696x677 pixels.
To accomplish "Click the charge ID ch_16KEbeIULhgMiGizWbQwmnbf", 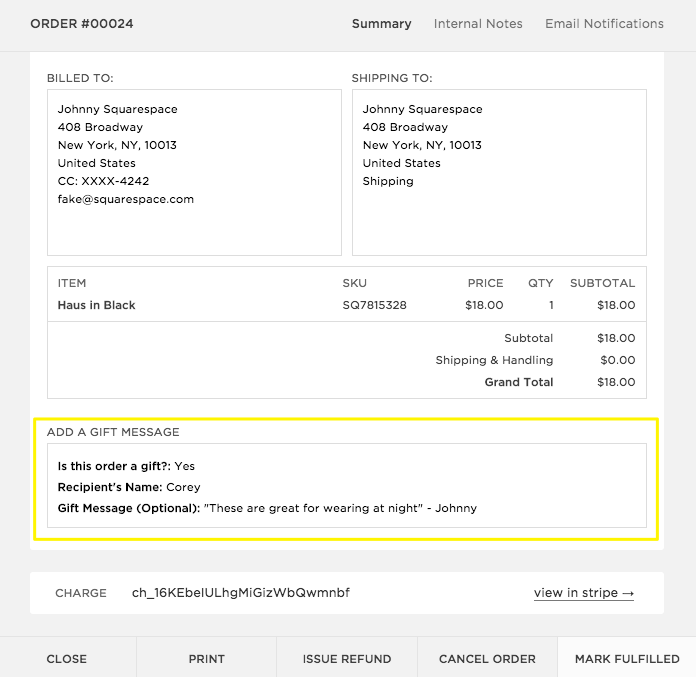I will pos(240,593).
